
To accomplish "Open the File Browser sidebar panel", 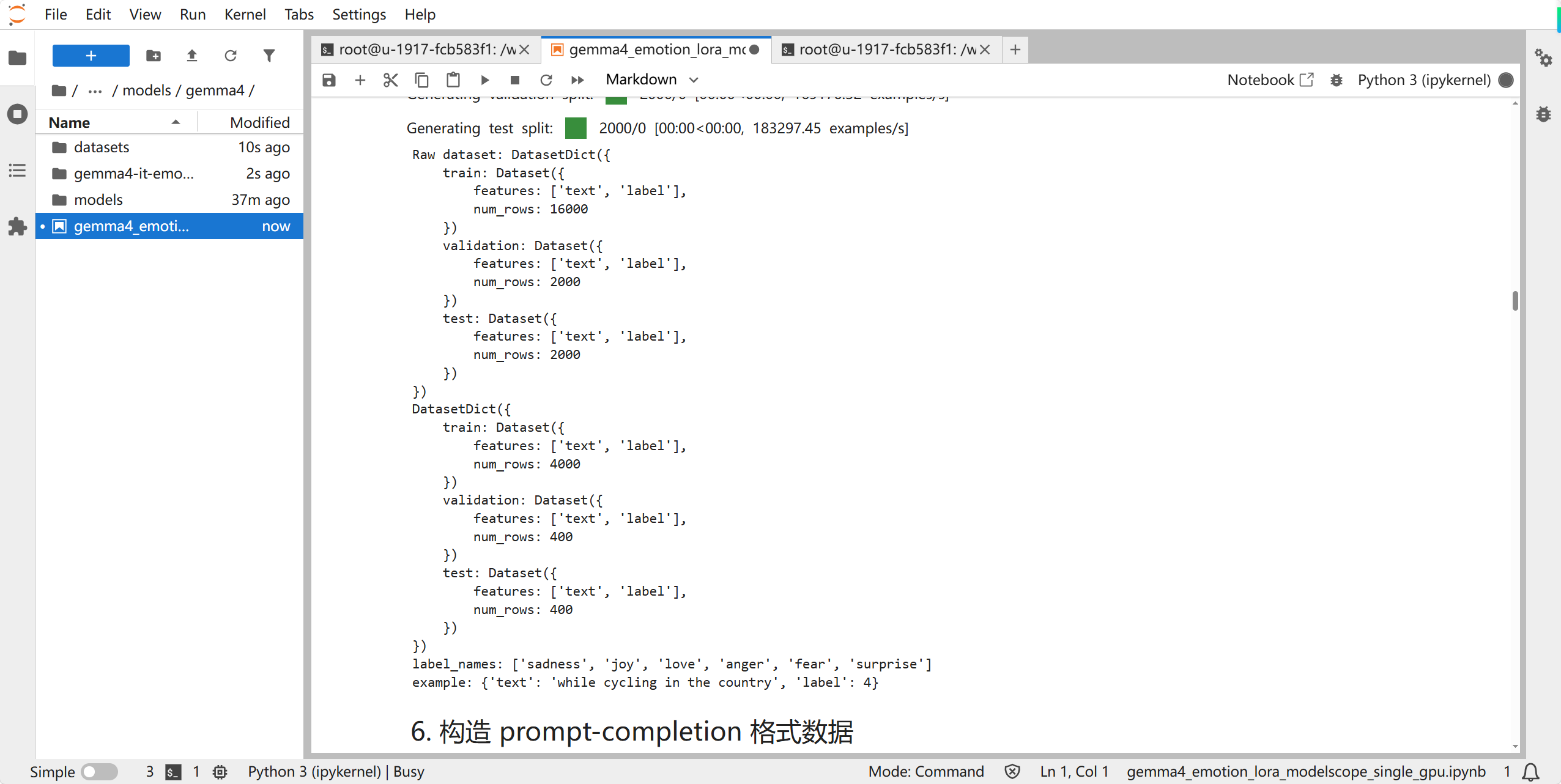I will pos(17,58).
